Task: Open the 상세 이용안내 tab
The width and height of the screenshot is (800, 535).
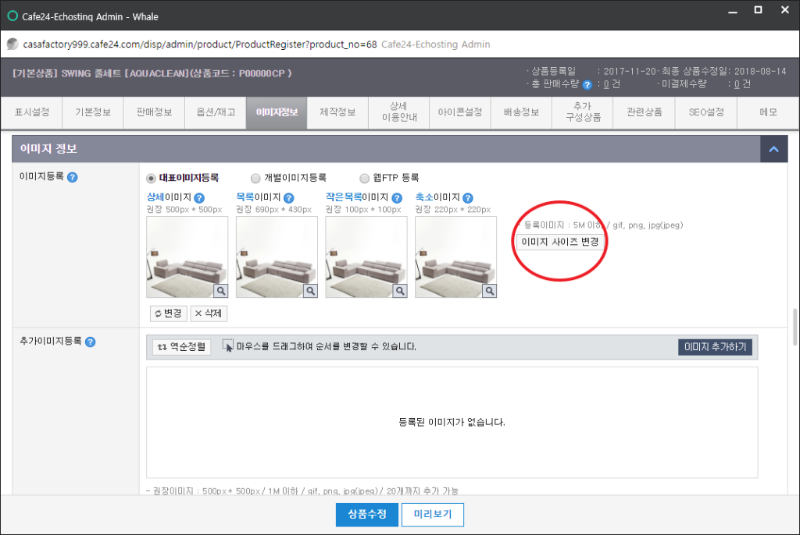Action: coord(399,112)
